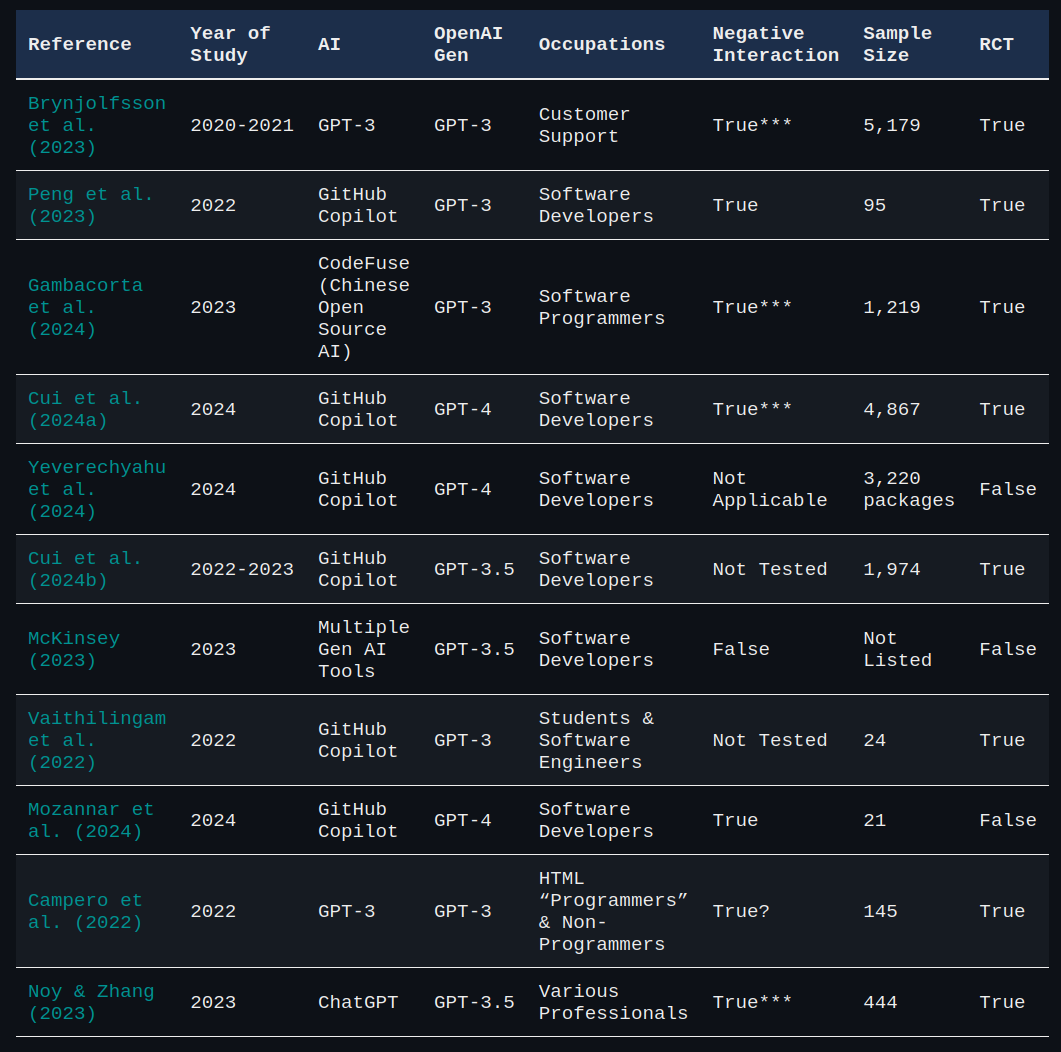Click the Negative Interaction column header
Screen dimensions: 1061x1052
coord(775,44)
